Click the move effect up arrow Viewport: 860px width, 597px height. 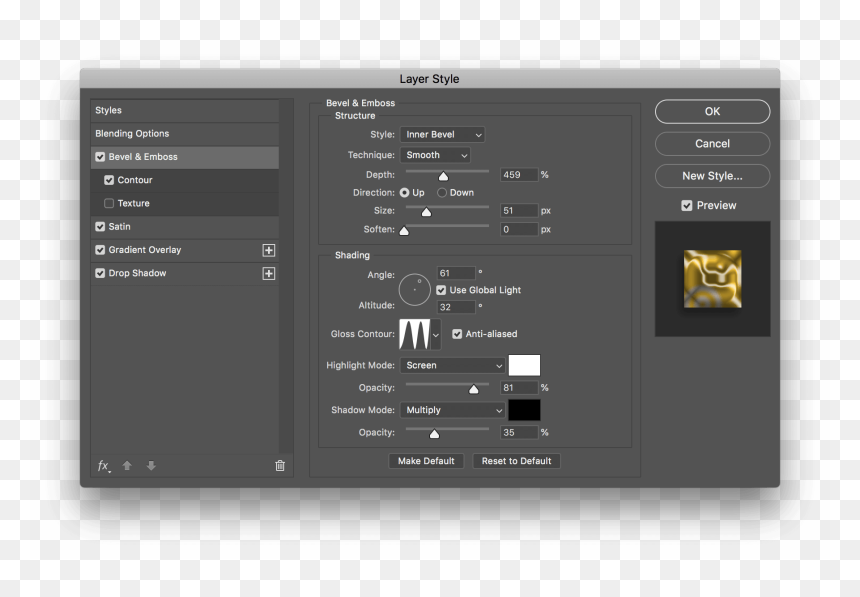click(127, 466)
